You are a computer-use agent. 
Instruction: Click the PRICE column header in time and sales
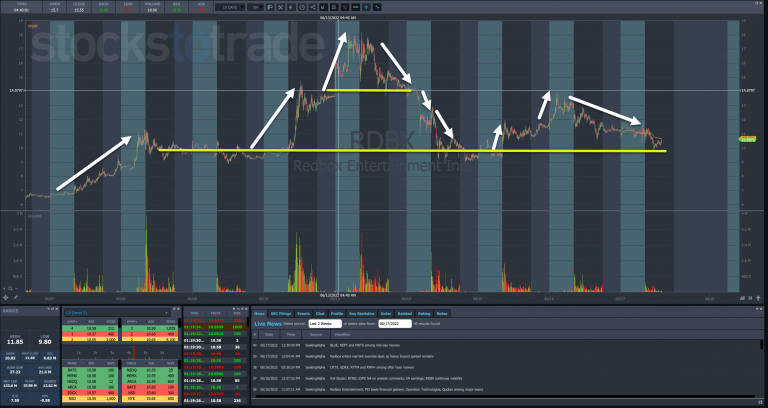pos(216,313)
